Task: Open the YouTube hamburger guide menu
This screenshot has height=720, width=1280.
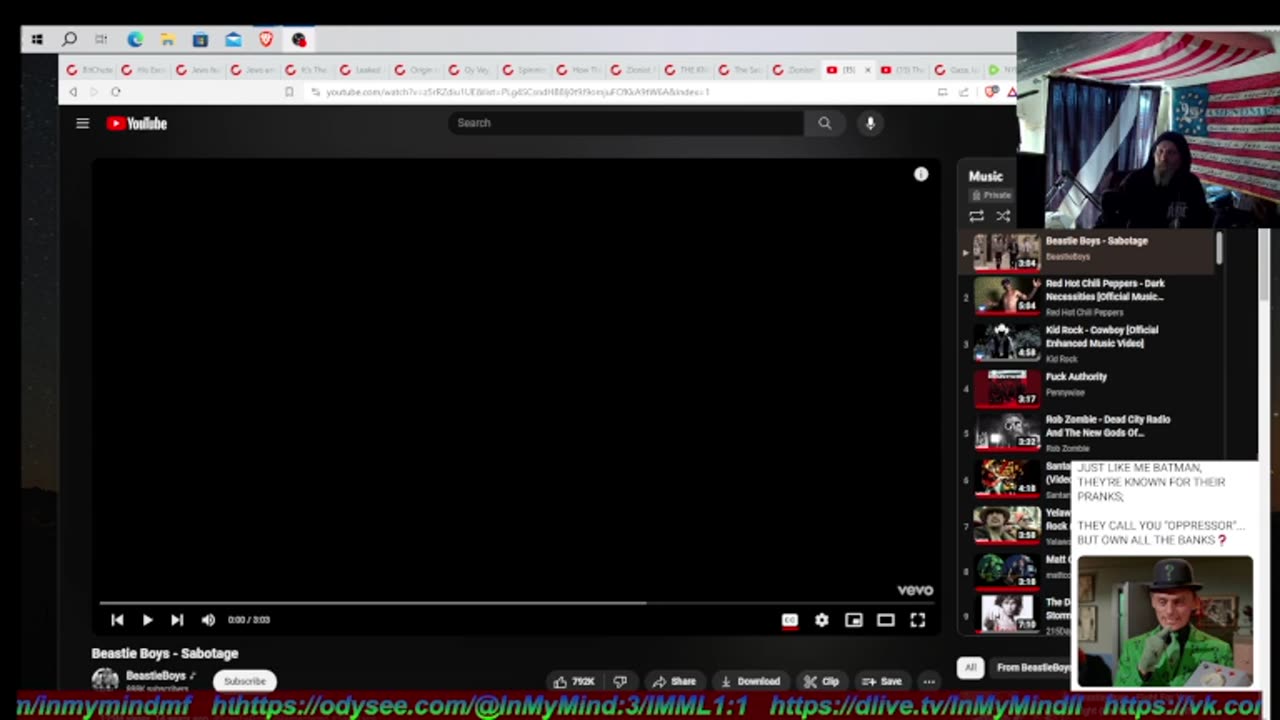Action: [83, 123]
